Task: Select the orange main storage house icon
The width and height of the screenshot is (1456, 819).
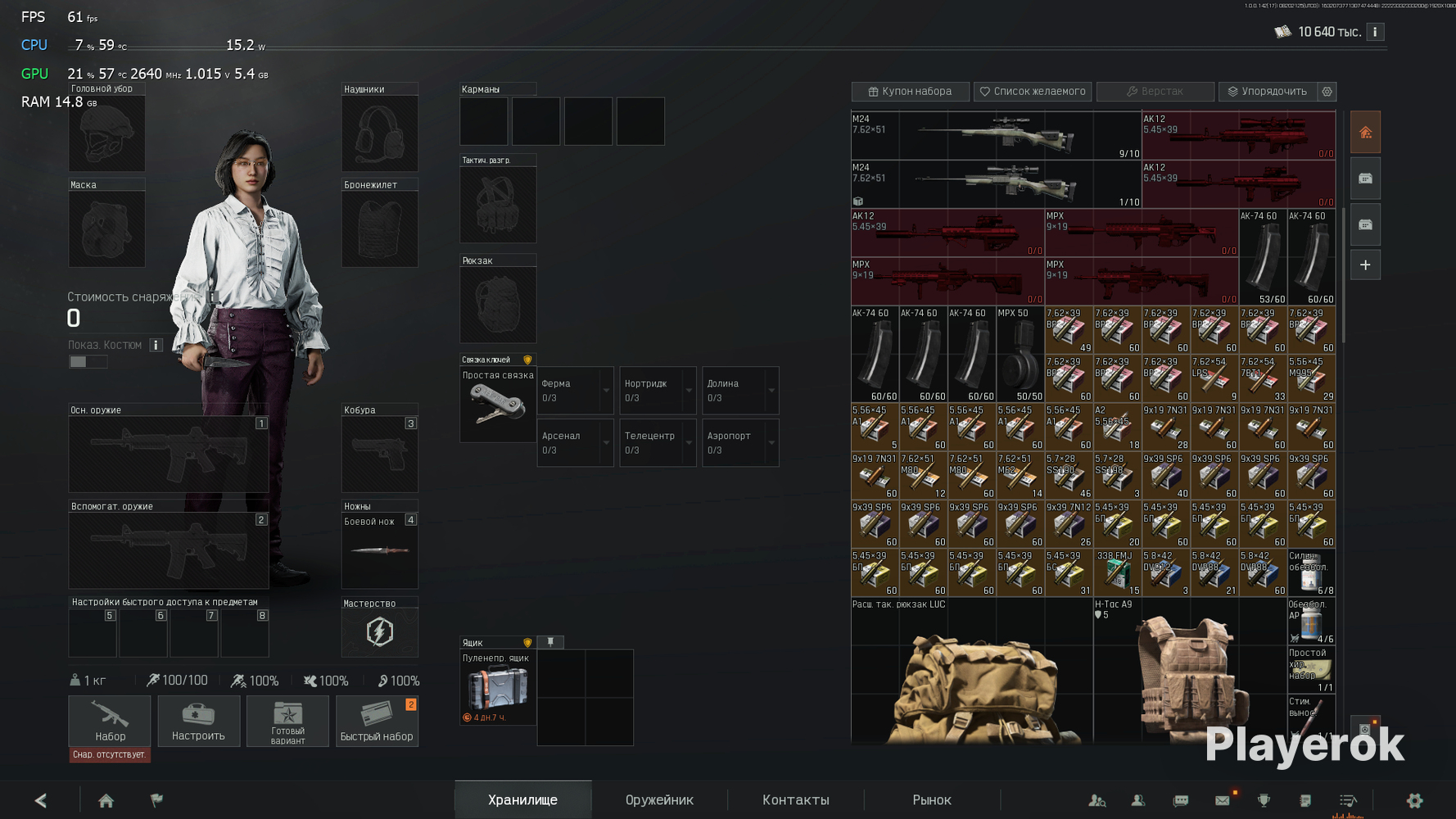Action: (1365, 133)
